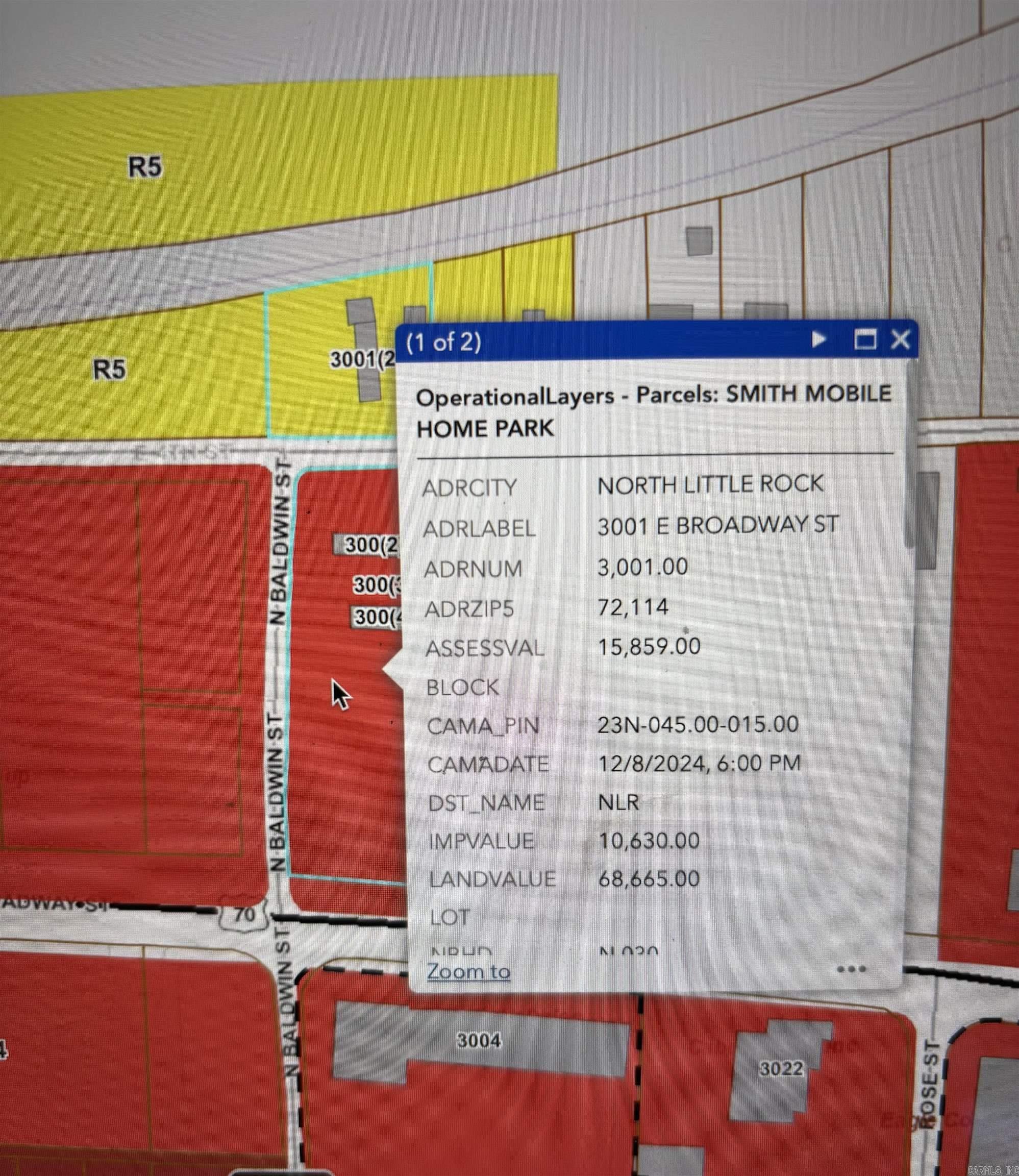Select the 3001(2) address label
This screenshot has width=1019, height=1176.
tap(363, 359)
